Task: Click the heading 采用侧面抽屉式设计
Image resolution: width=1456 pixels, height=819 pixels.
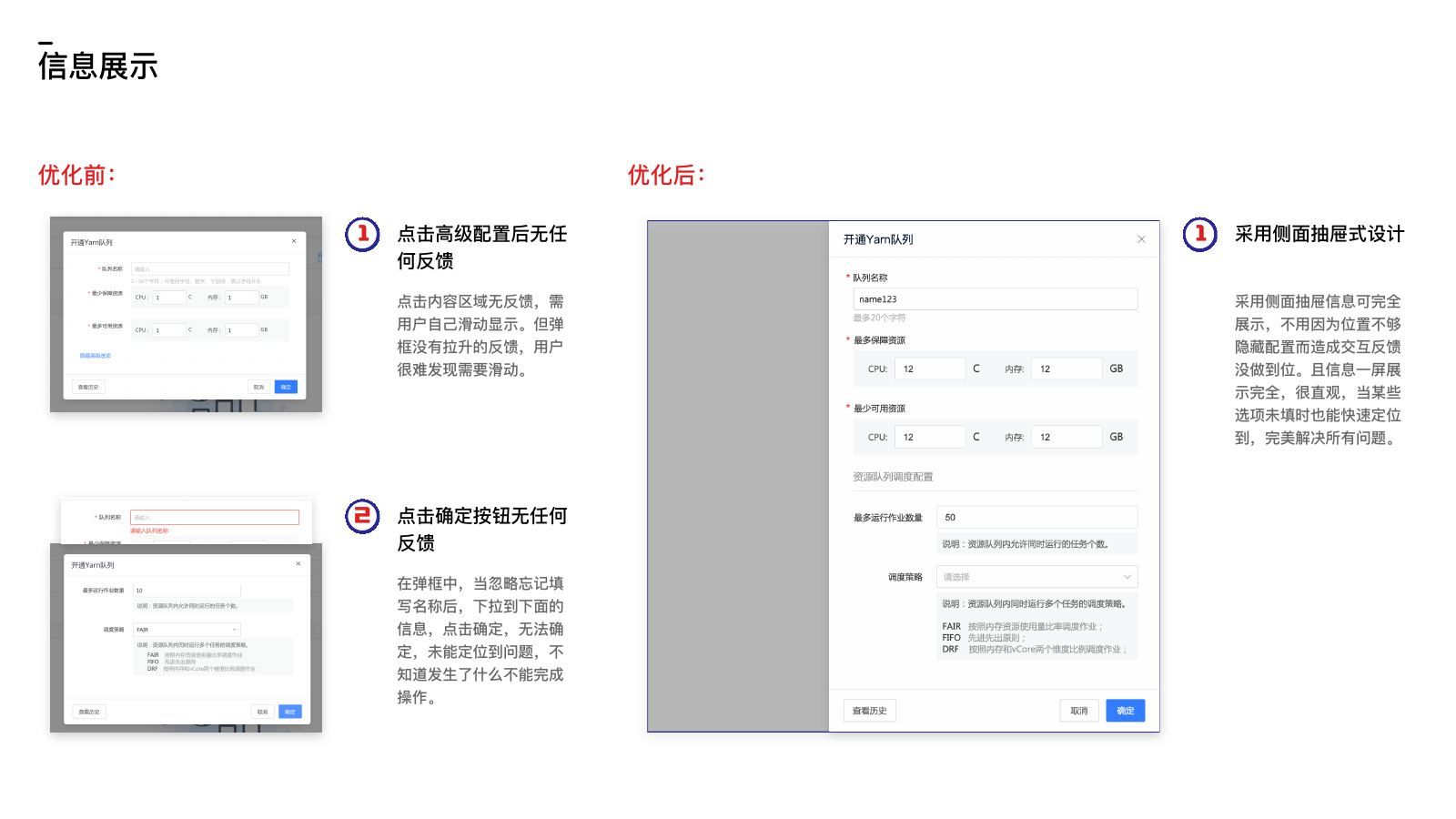Action: point(1319,234)
